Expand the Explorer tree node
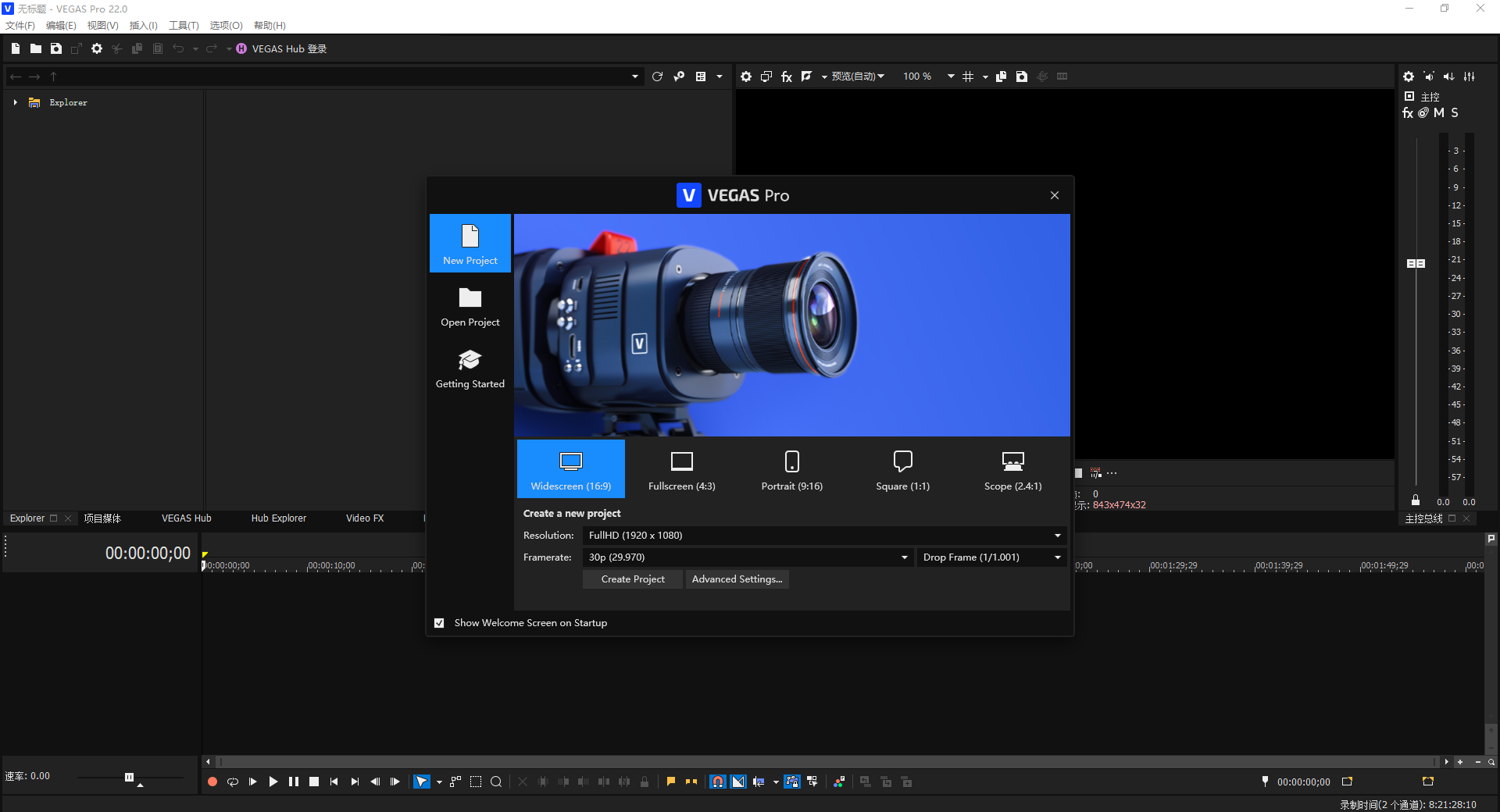This screenshot has height=812, width=1500. 15,102
